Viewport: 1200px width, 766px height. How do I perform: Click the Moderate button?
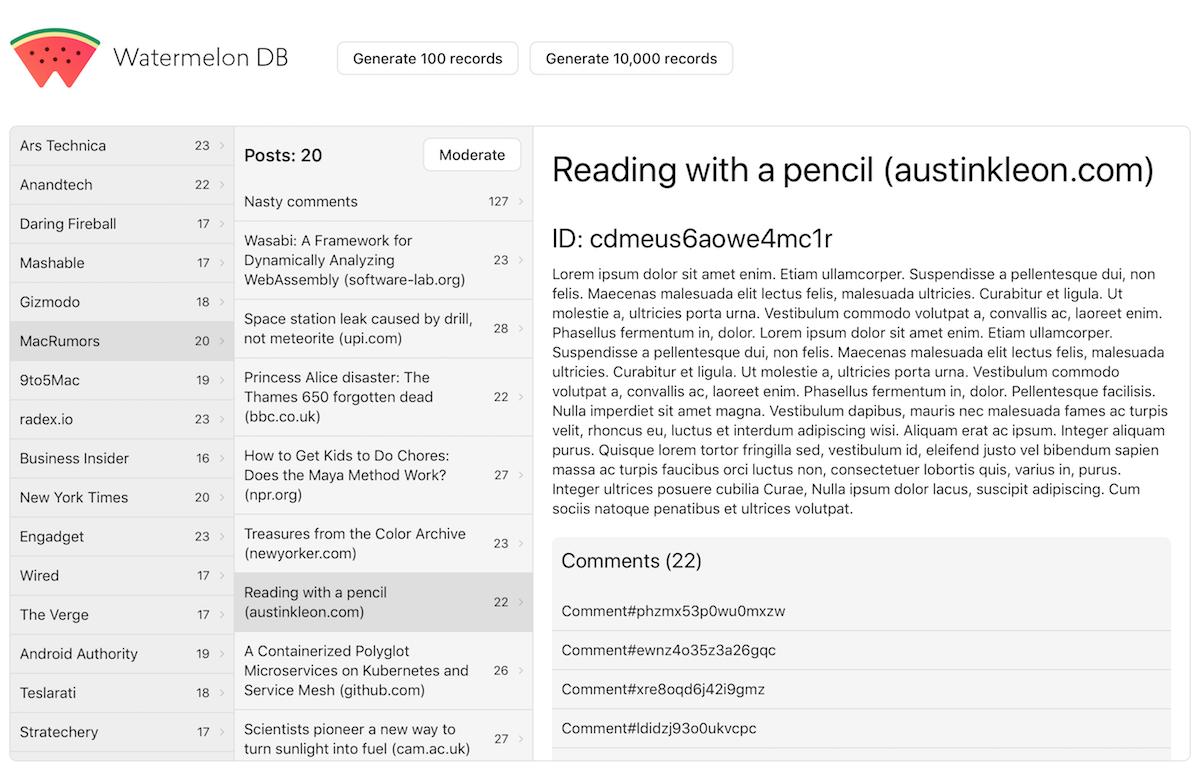click(472, 155)
